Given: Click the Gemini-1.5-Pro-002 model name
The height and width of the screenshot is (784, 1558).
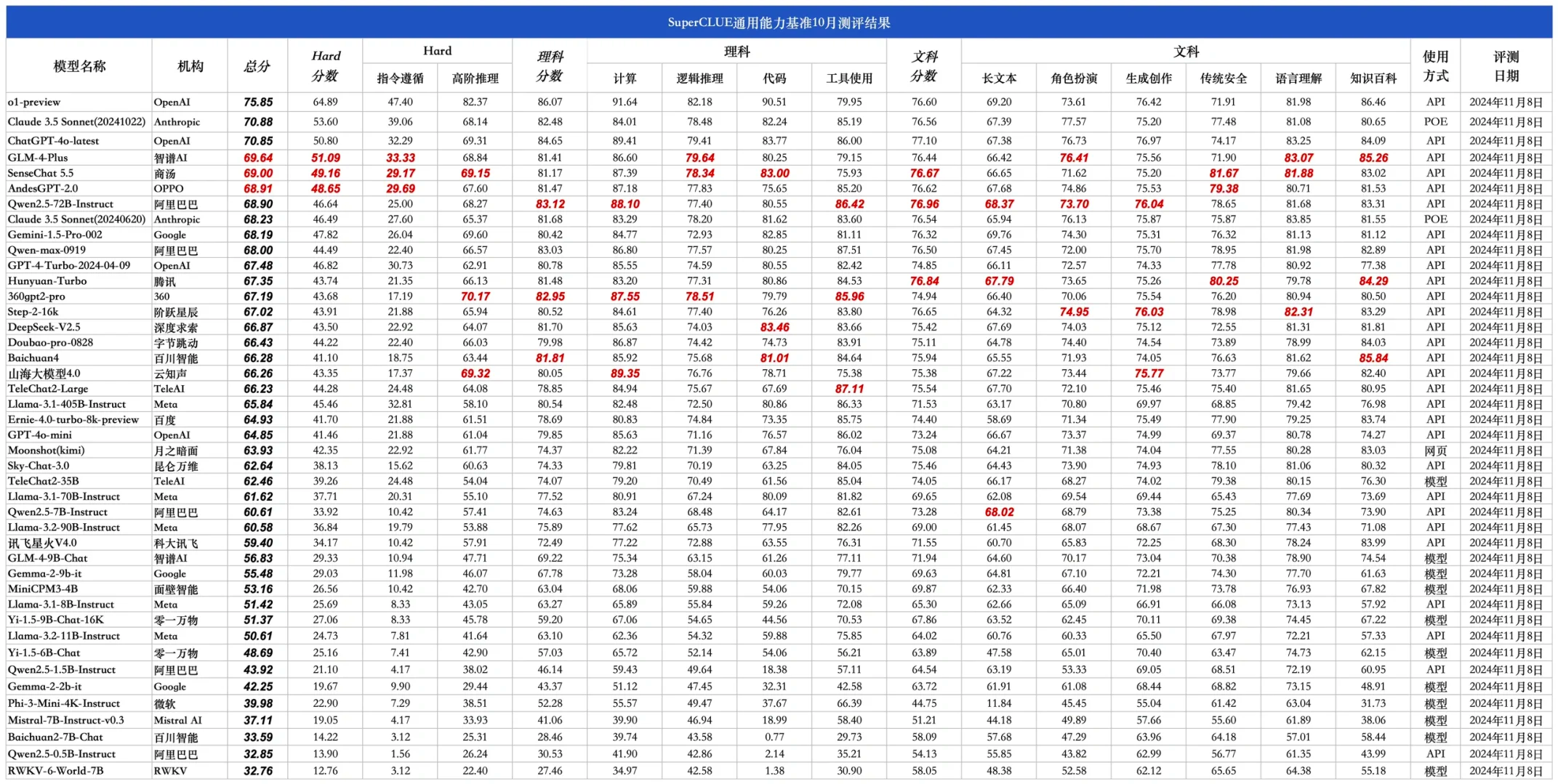Looking at the screenshot, I should click(55, 235).
